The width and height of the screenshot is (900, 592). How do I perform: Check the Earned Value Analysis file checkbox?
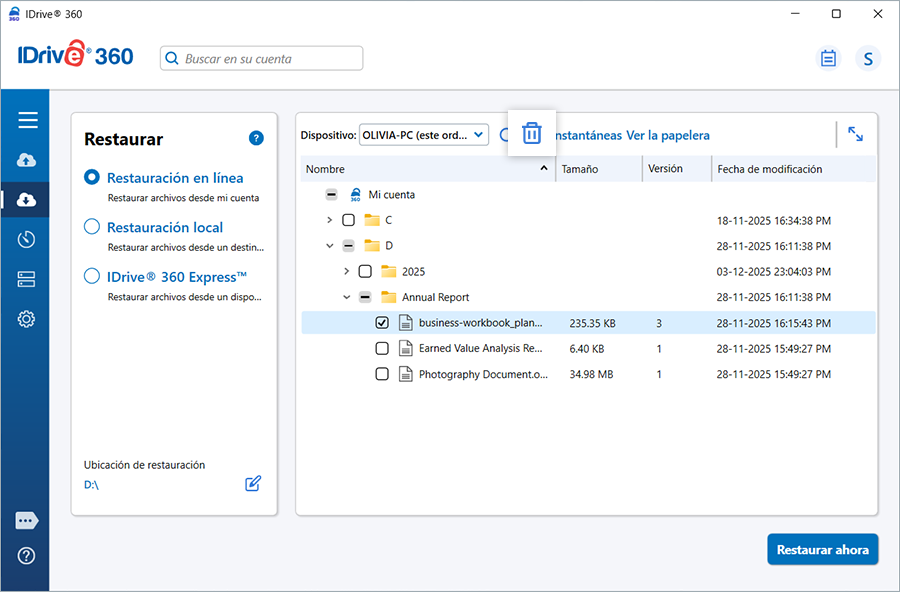pos(382,348)
